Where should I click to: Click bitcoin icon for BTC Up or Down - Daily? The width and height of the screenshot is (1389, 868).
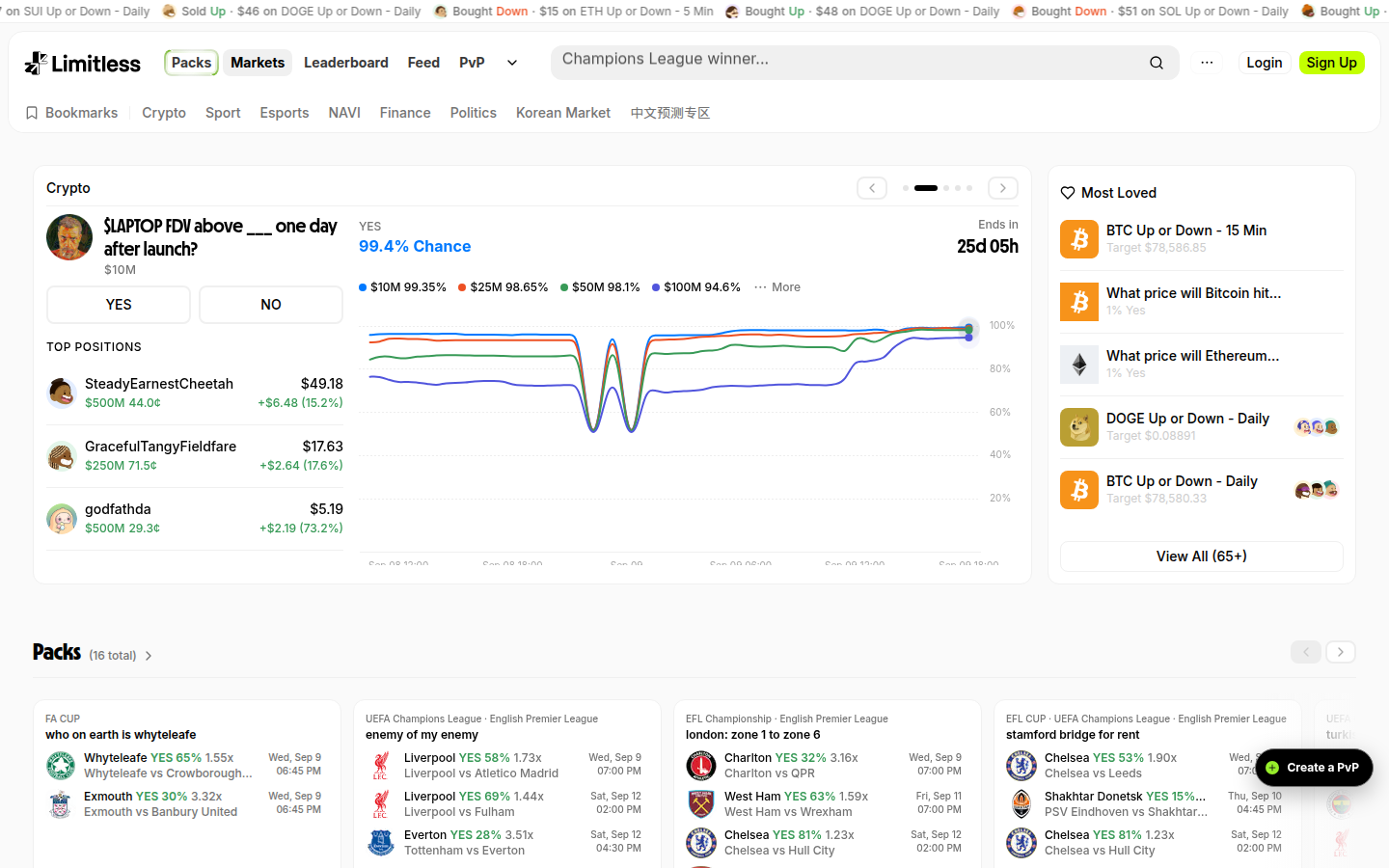(x=1079, y=490)
